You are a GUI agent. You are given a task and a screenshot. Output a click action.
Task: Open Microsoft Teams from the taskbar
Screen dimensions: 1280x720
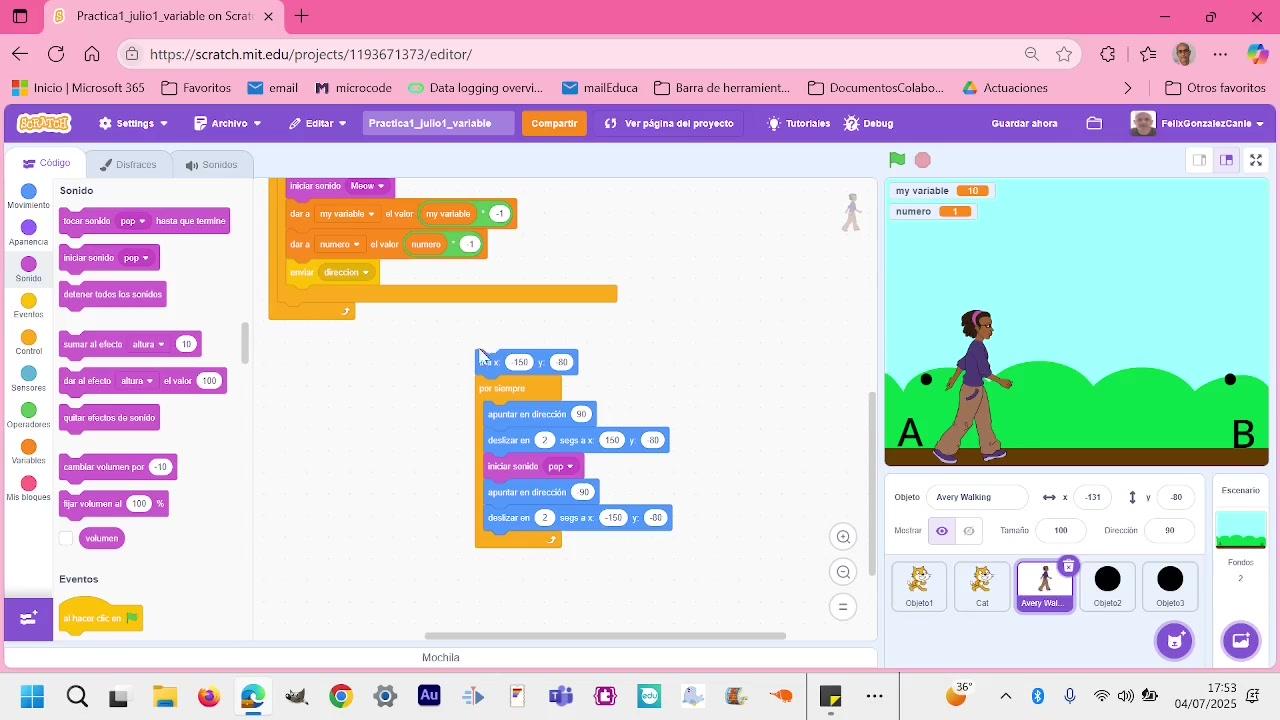[560, 697]
